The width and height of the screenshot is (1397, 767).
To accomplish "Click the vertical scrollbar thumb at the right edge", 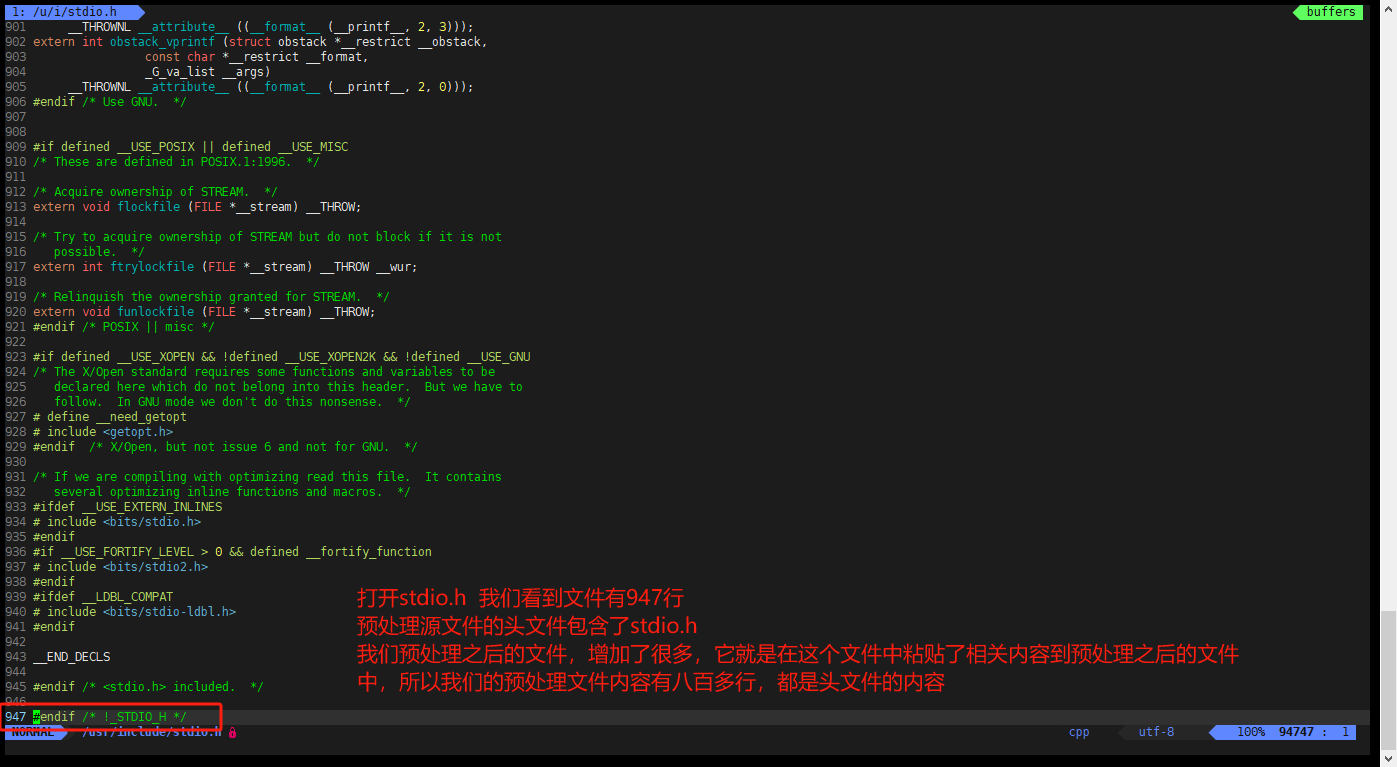I will pyautogui.click(x=1388, y=680).
